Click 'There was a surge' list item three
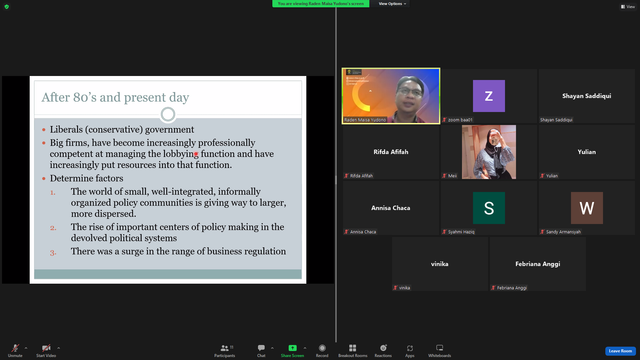The image size is (640, 360). pos(178,251)
